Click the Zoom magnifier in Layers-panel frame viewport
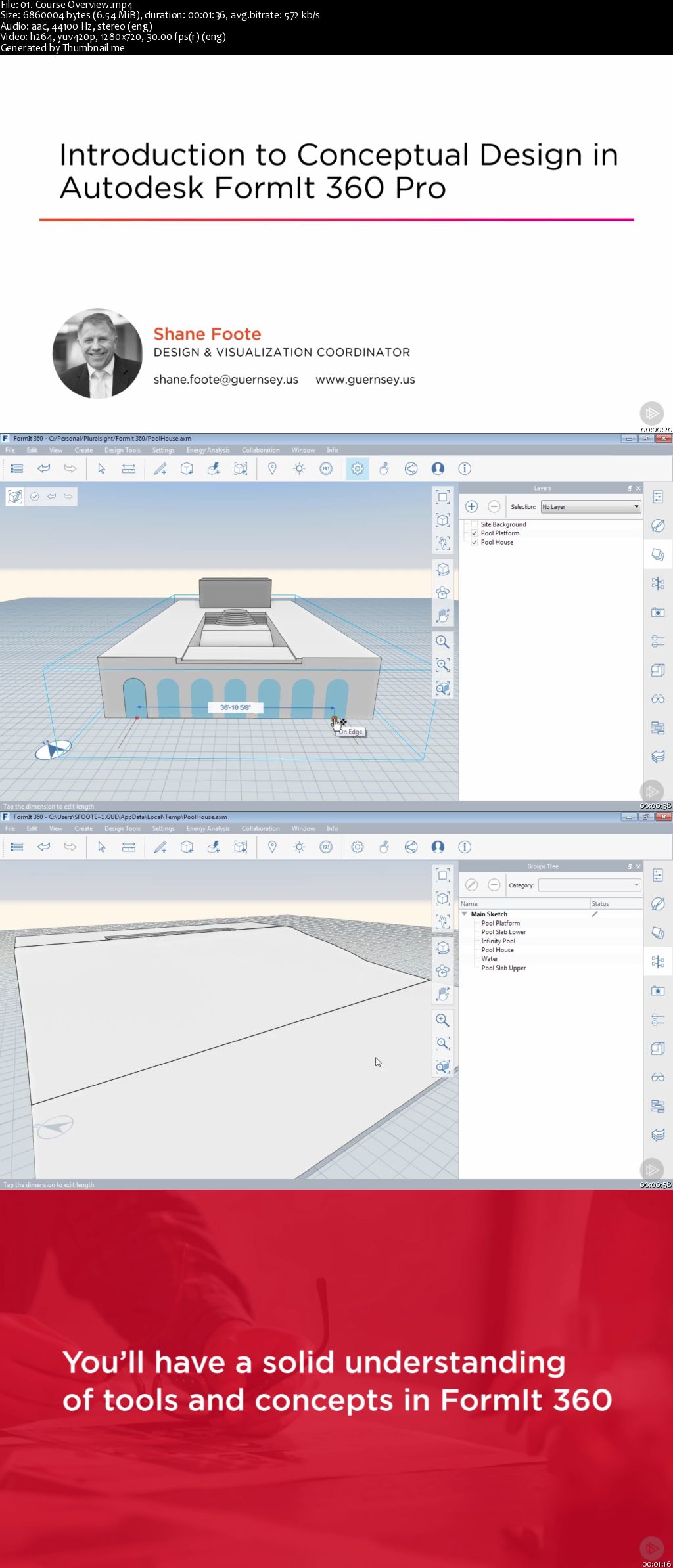 (442, 642)
